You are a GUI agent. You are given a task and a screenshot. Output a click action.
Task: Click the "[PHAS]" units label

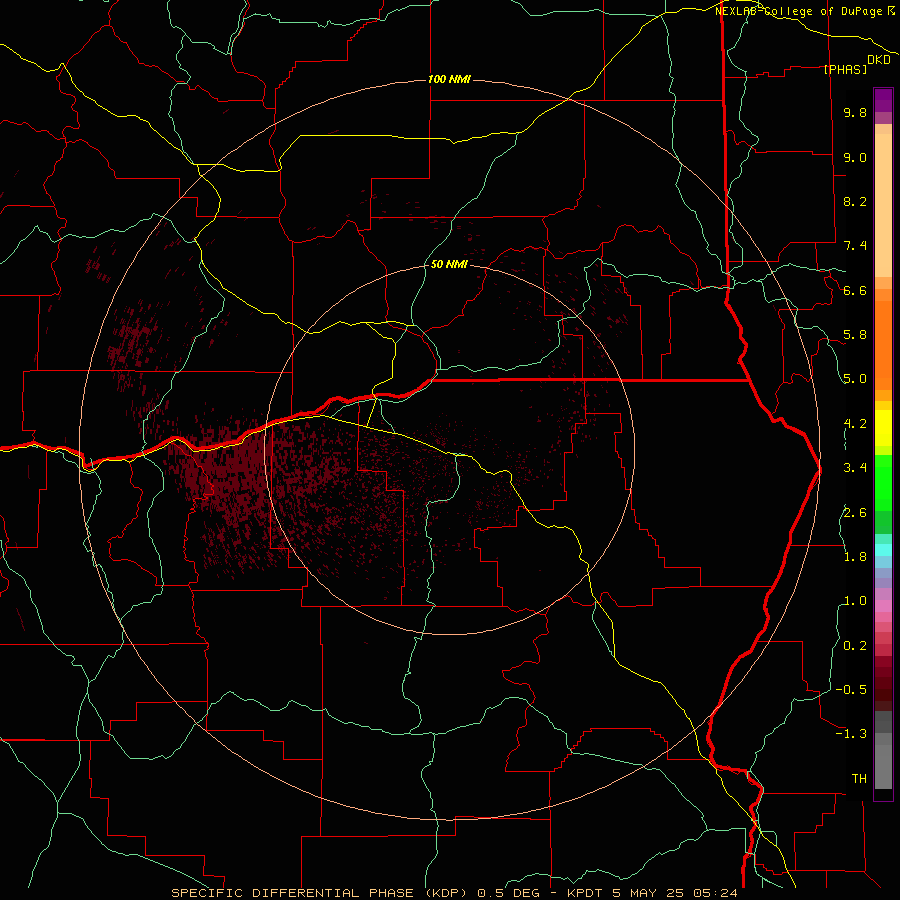(845, 69)
